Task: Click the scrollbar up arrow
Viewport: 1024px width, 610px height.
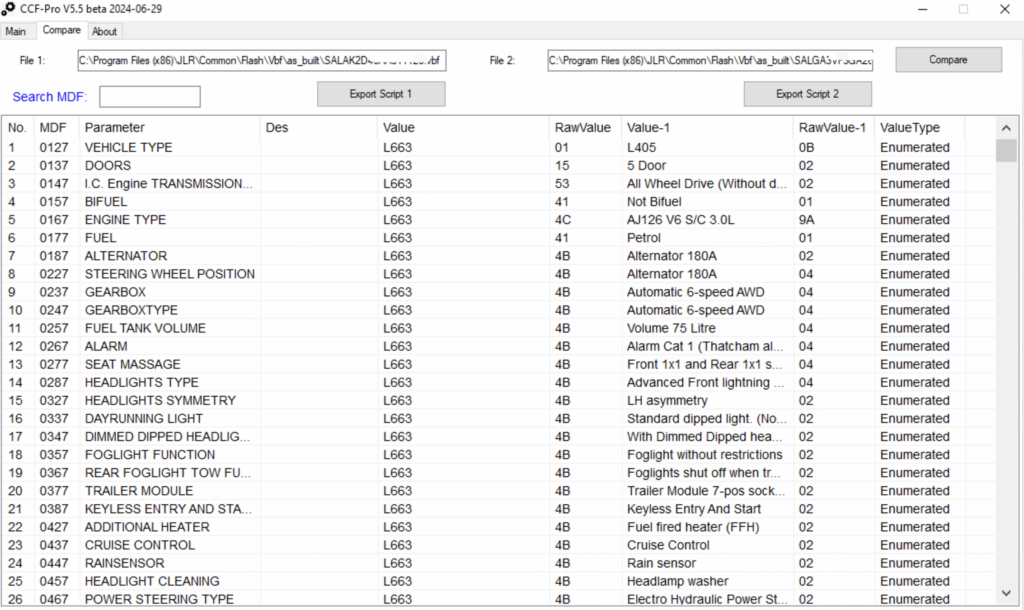Action: [x=1007, y=127]
